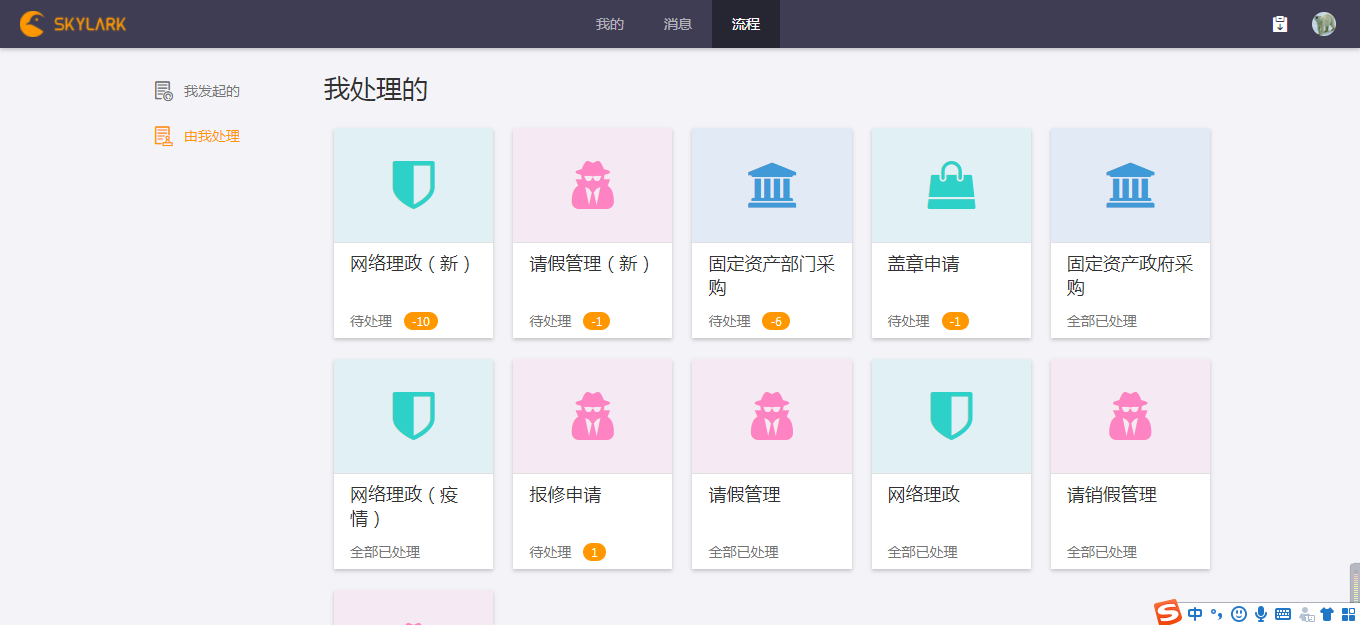The height and width of the screenshot is (625, 1360).
Task: Open the IME toolbox grid icon
Action: [1348, 614]
